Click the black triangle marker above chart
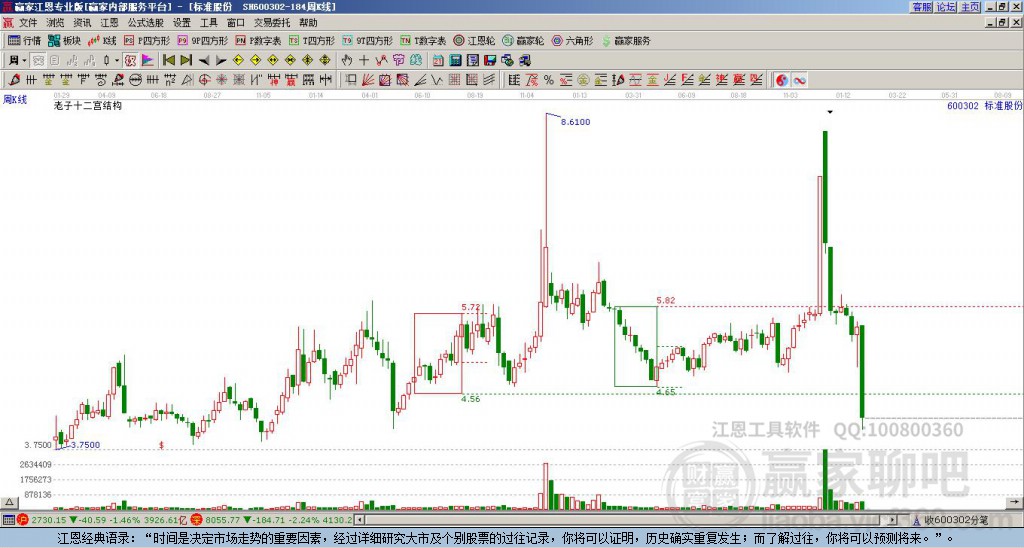 pyautogui.click(x=829, y=112)
